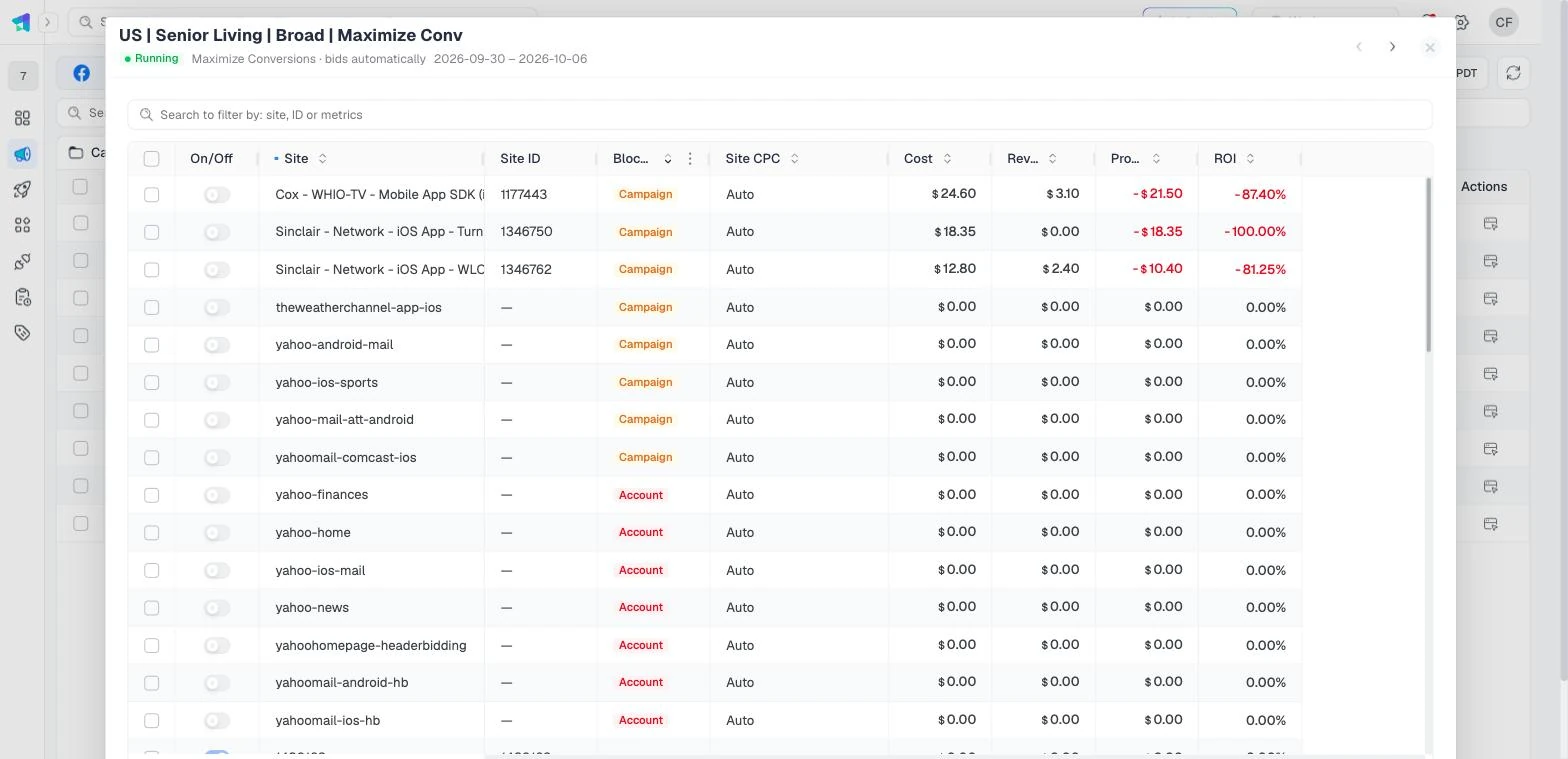Open the clipboard clock icon in sidebar
This screenshot has width=1568, height=759.
click(22, 298)
